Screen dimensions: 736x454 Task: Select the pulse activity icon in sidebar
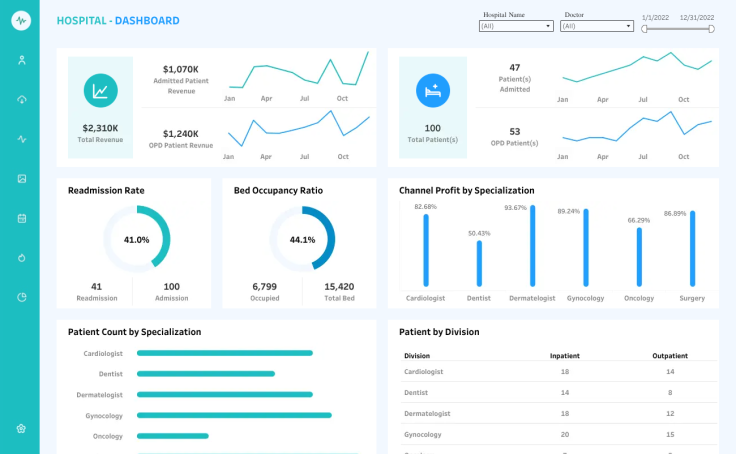point(22,139)
